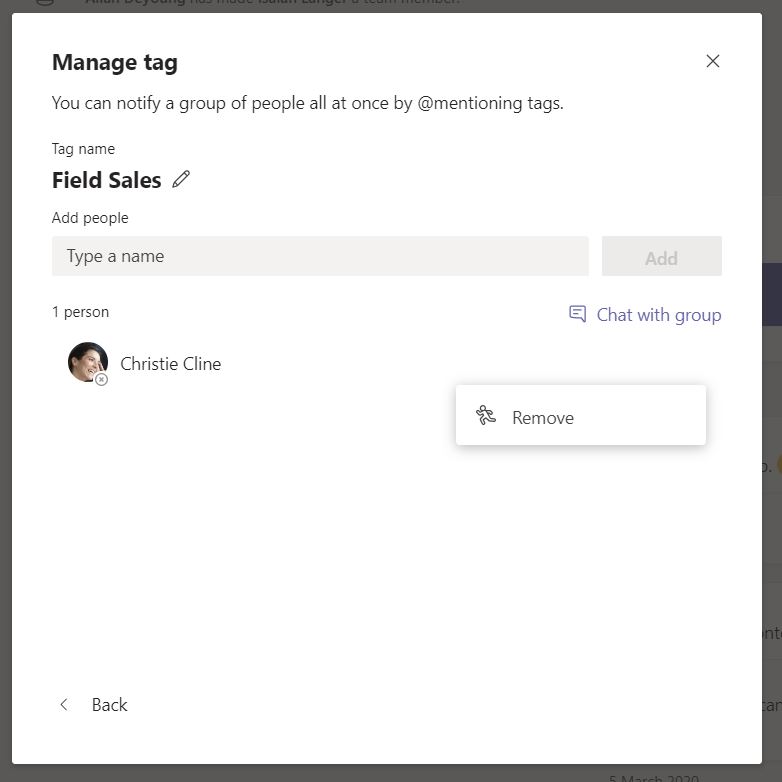The height and width of the screenshot is (782, 782).
Task: Click the 1 person count label
Action: (x=80, y=312)
